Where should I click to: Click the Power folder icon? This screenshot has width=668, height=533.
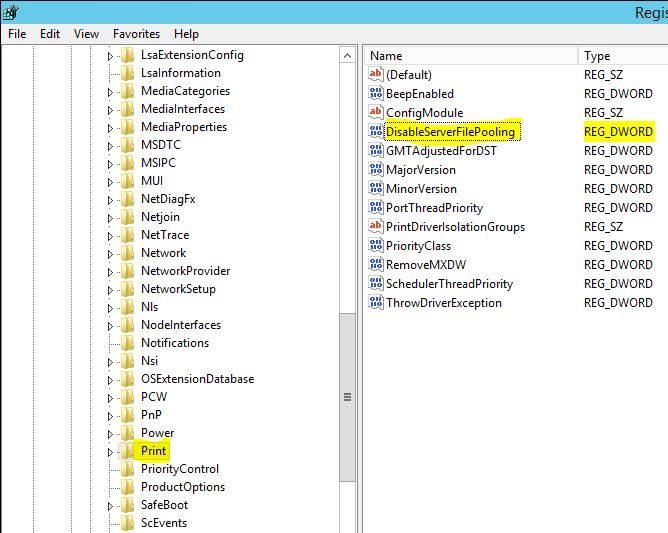[x=127, y=433]
